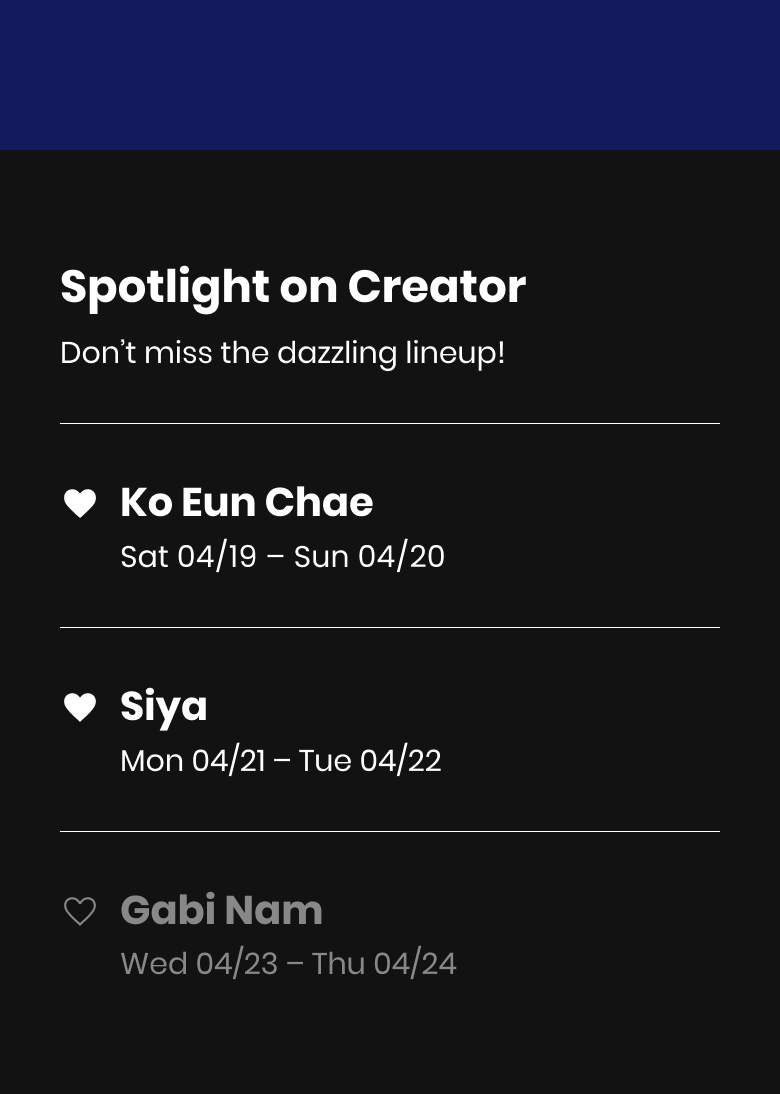
Task: Click the word Spotlight in the heading
Action: (x=165, y=287)
